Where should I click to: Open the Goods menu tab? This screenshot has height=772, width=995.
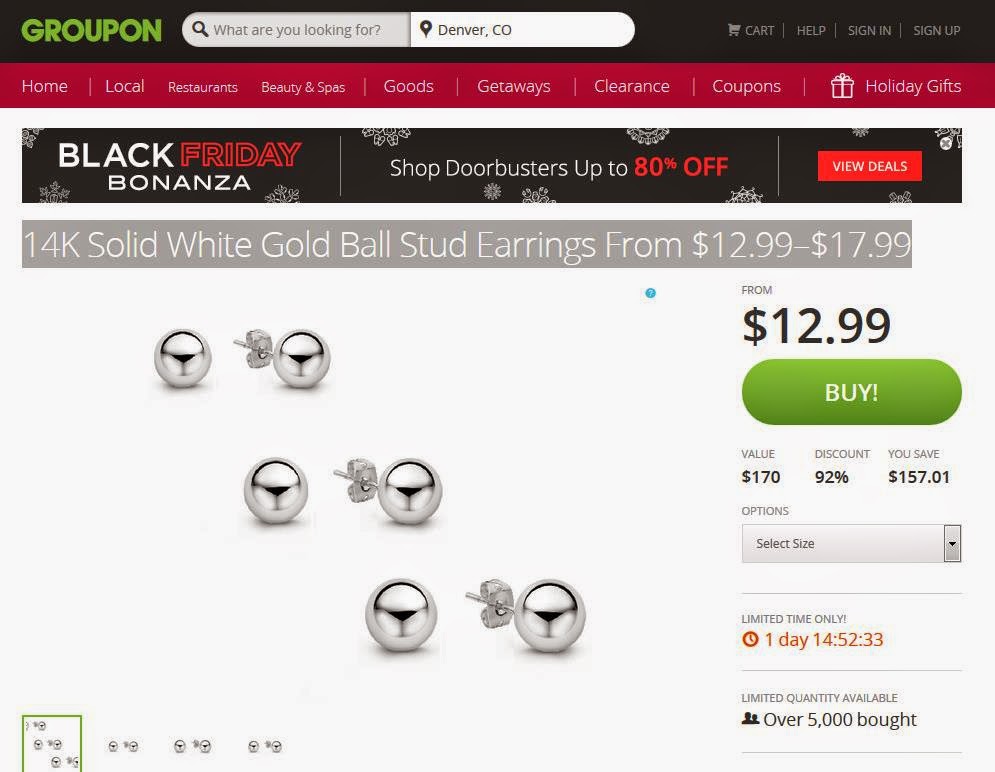click(x=408, y=86)
